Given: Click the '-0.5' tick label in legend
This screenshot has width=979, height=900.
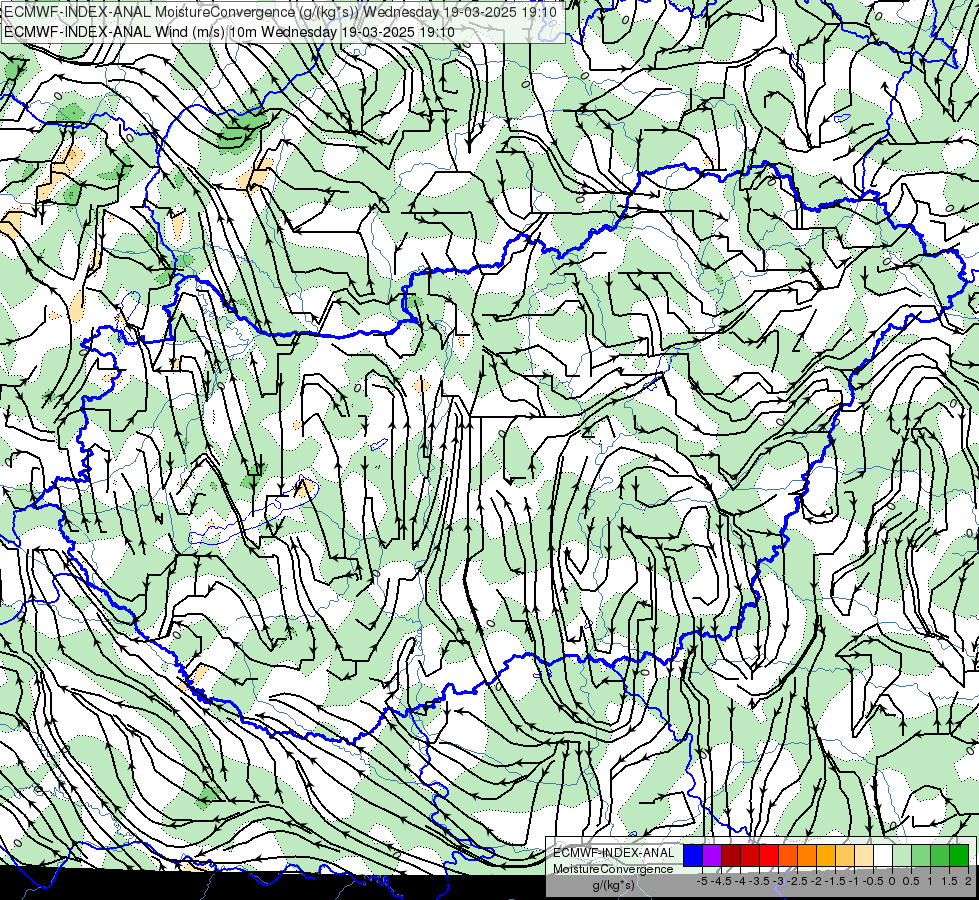Looking at the screenshot, I should point(873,881).
